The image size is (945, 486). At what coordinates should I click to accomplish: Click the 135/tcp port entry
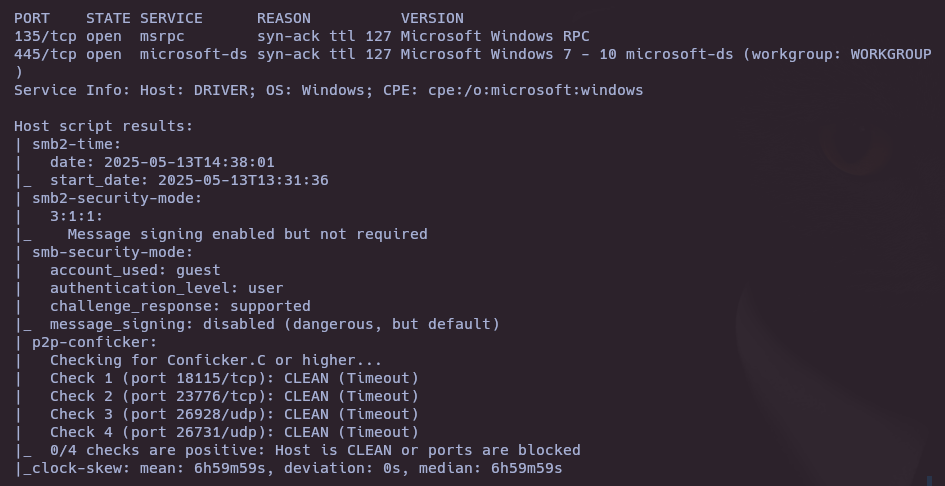pyautogui.click(x=45, y=37)
